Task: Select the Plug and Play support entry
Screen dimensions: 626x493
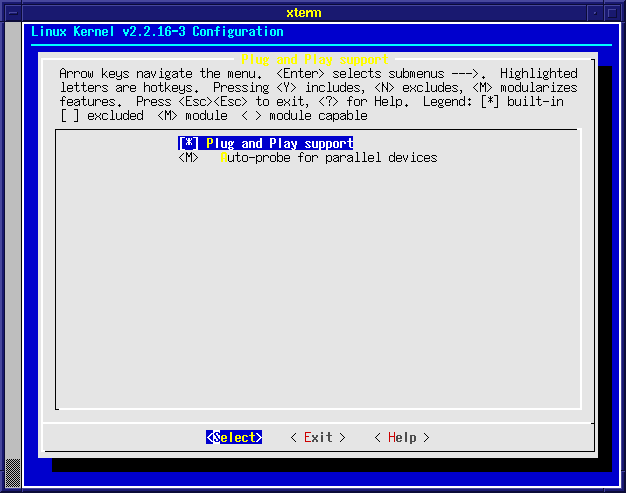Action: click(x=279, y=144)
